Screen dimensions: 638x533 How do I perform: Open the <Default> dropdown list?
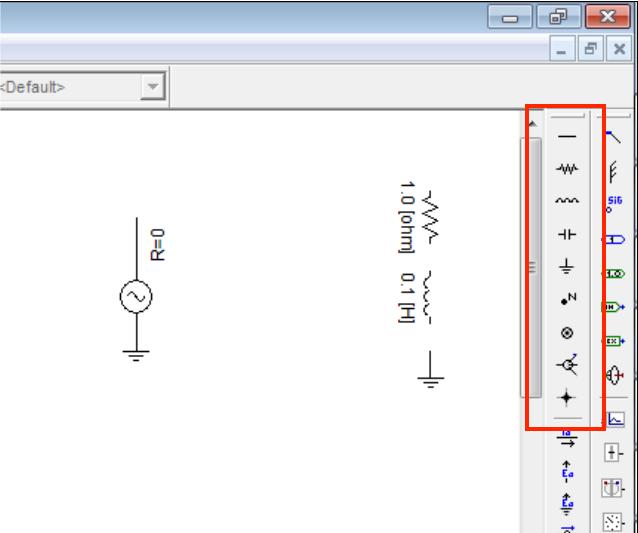[152, 87]
